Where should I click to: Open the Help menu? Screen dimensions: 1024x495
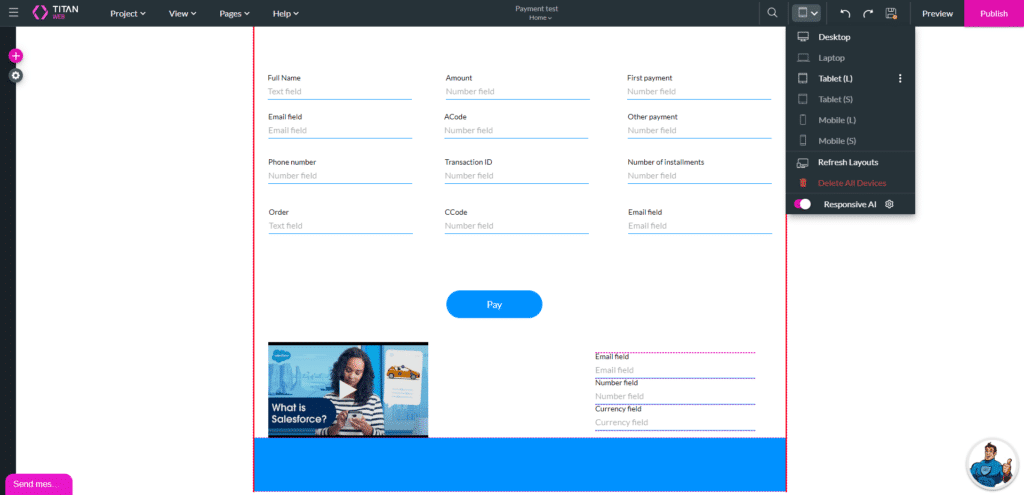[286, 13]
